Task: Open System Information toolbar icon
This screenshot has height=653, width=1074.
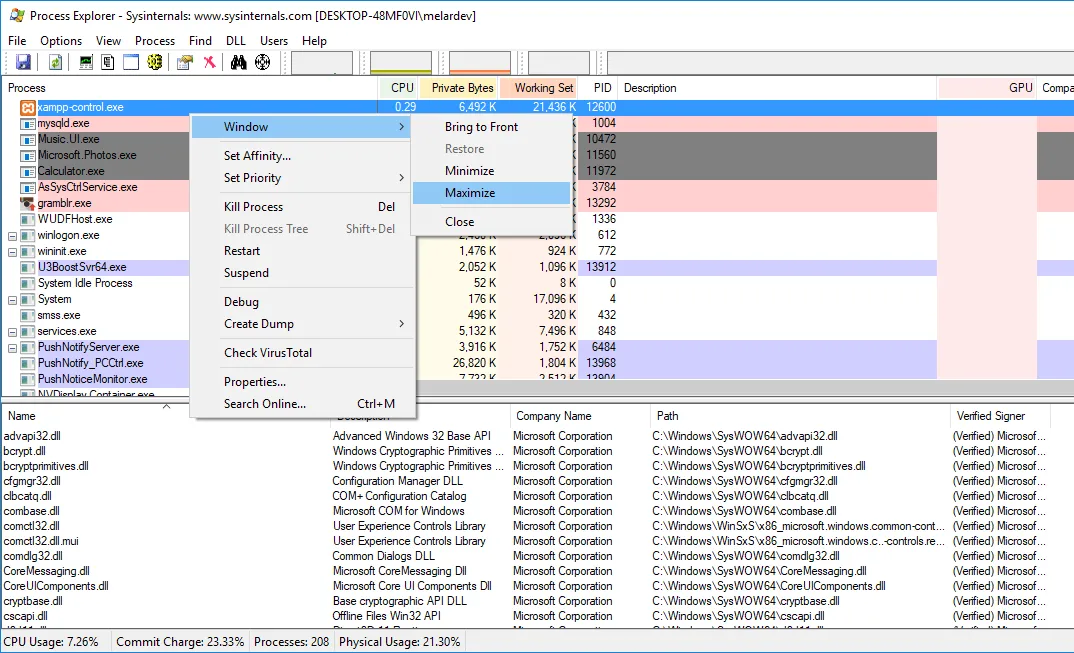Action: 86,62
